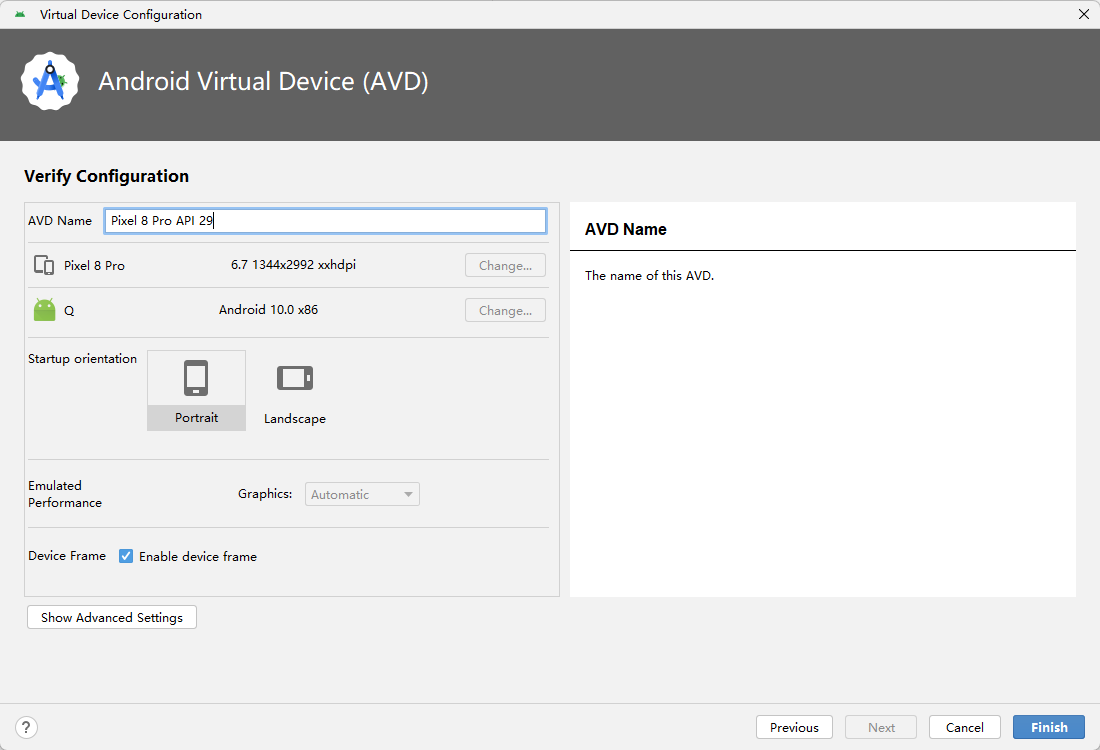Open the Graphics Automatic dropdown
This screenshot has height=750, width=1100.
[x=362, y=494]
